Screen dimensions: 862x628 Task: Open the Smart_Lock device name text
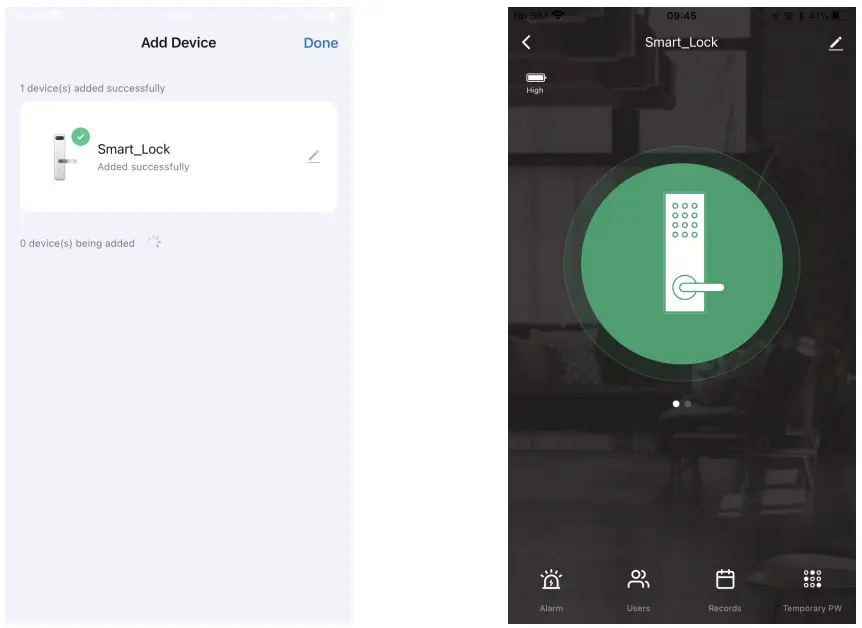click(x=134, y=149)
